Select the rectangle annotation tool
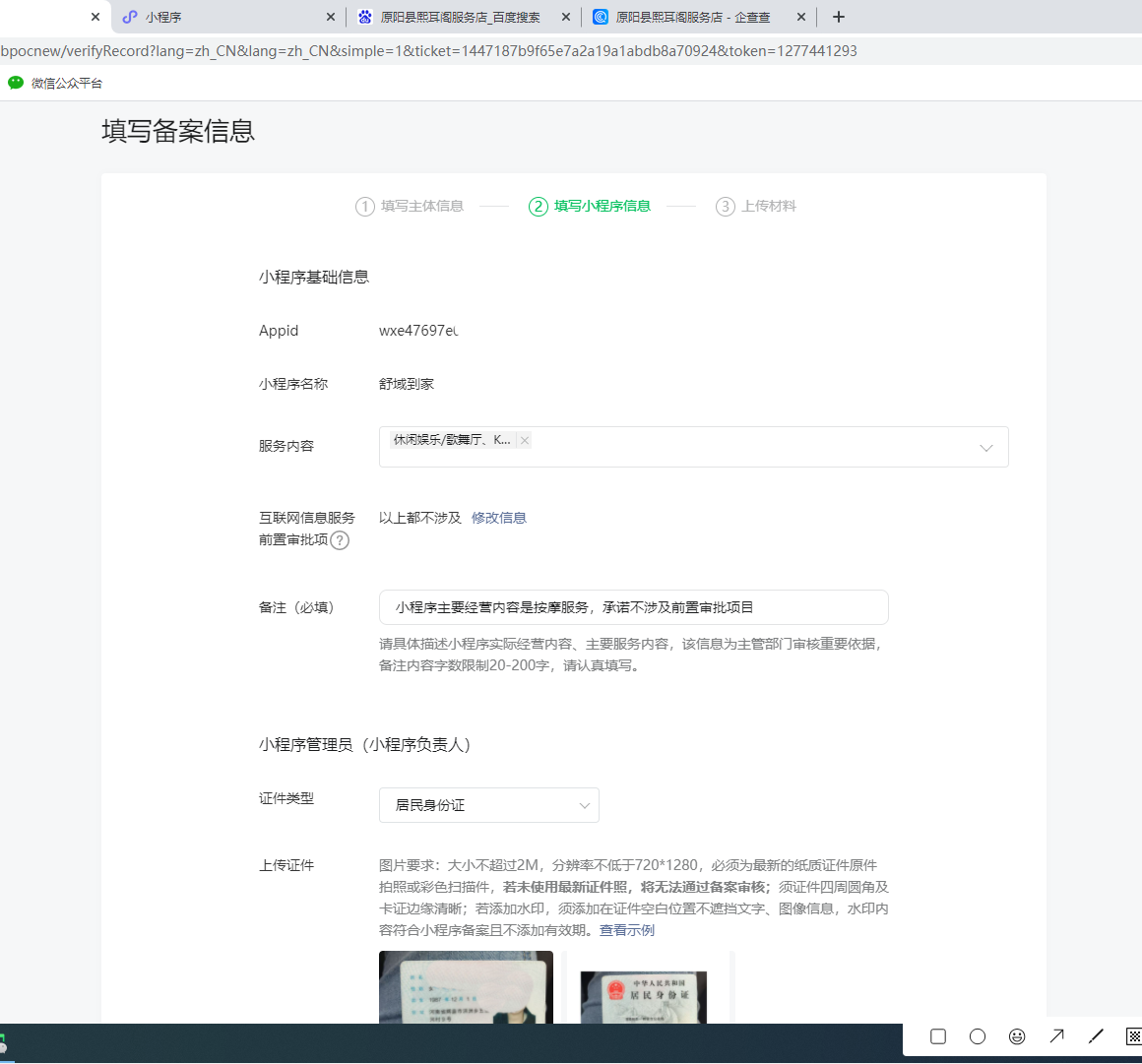 938,1036
